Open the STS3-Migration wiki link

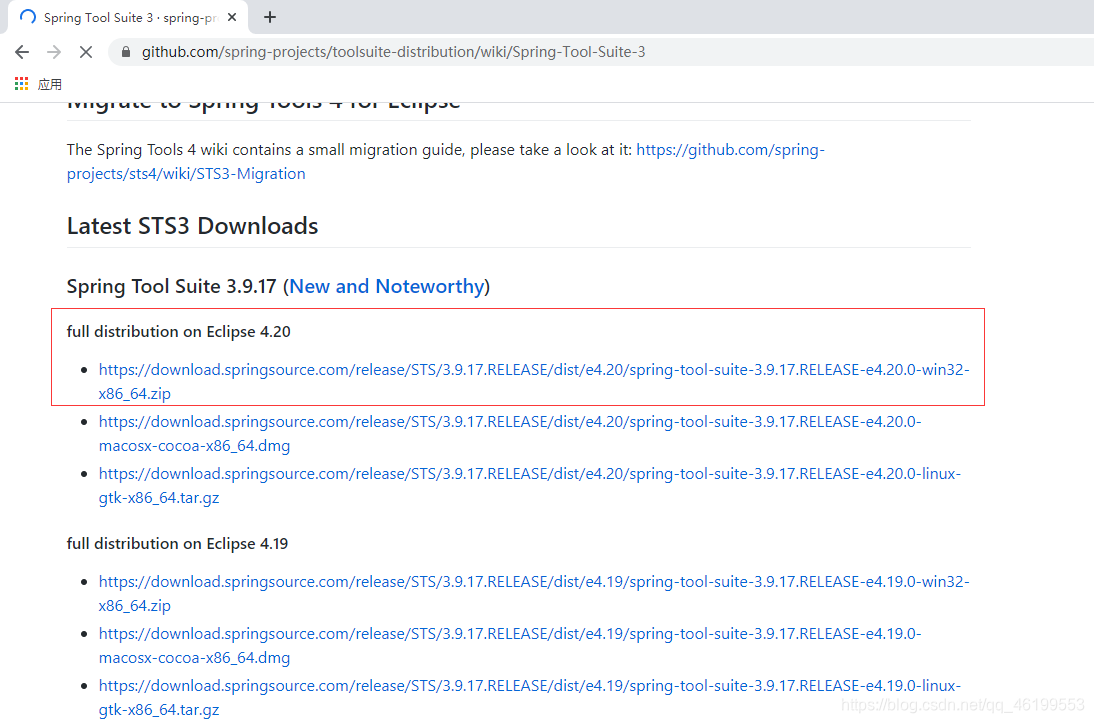click(445, 161)
